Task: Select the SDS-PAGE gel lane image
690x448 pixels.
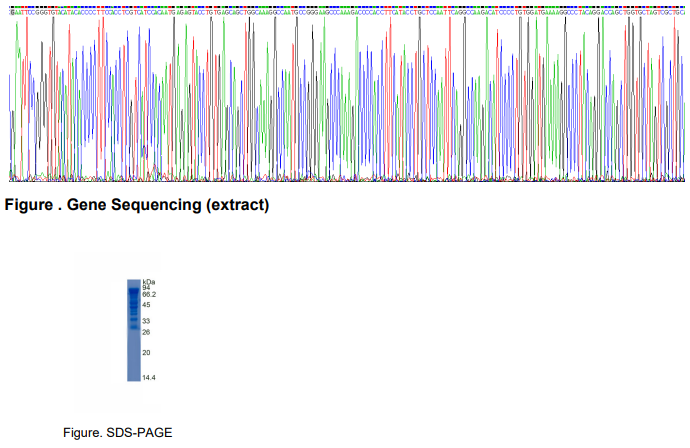Action: [x=134, y=330]
